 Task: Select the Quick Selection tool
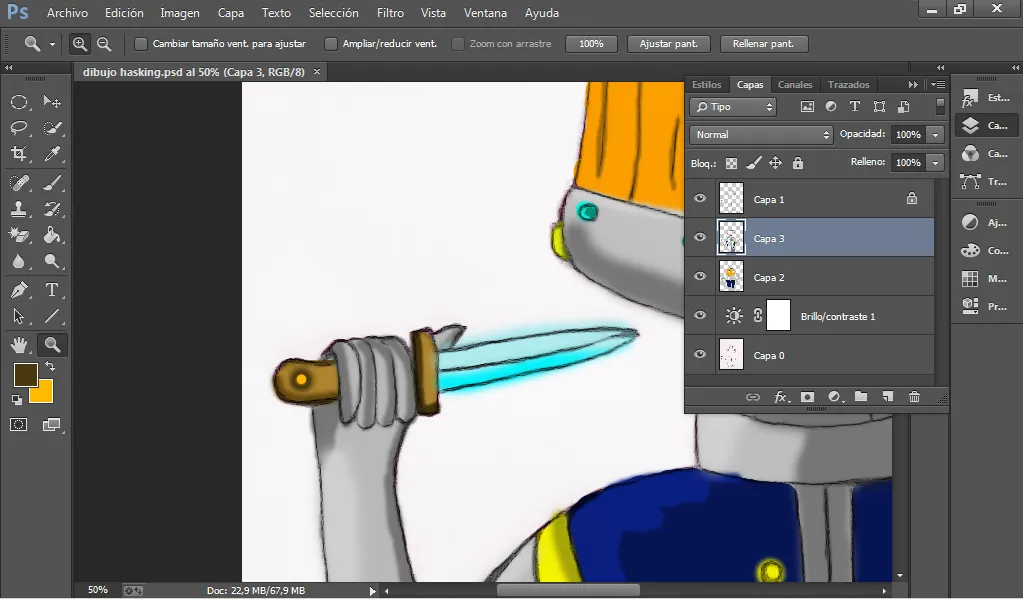52,128
